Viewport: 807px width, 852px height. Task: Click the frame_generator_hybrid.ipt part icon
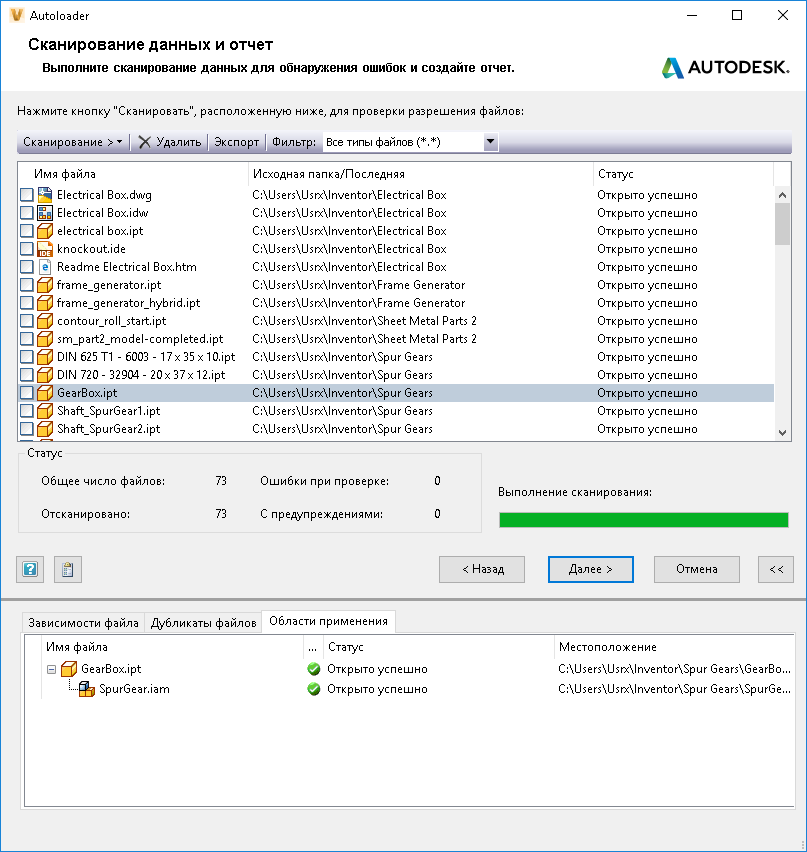(x=45, y=302)
